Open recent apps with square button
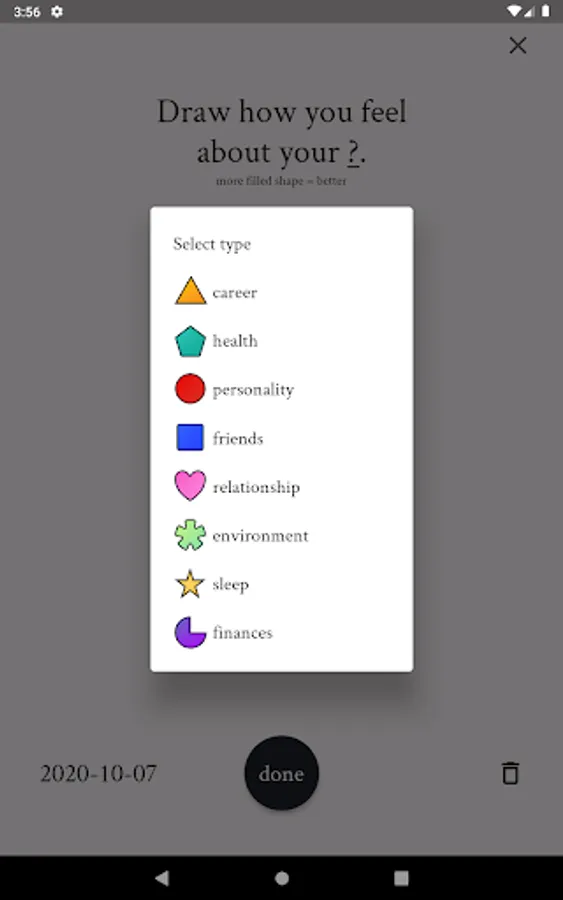The height and width of the screenshot is (900, 563). click(401, 878)
